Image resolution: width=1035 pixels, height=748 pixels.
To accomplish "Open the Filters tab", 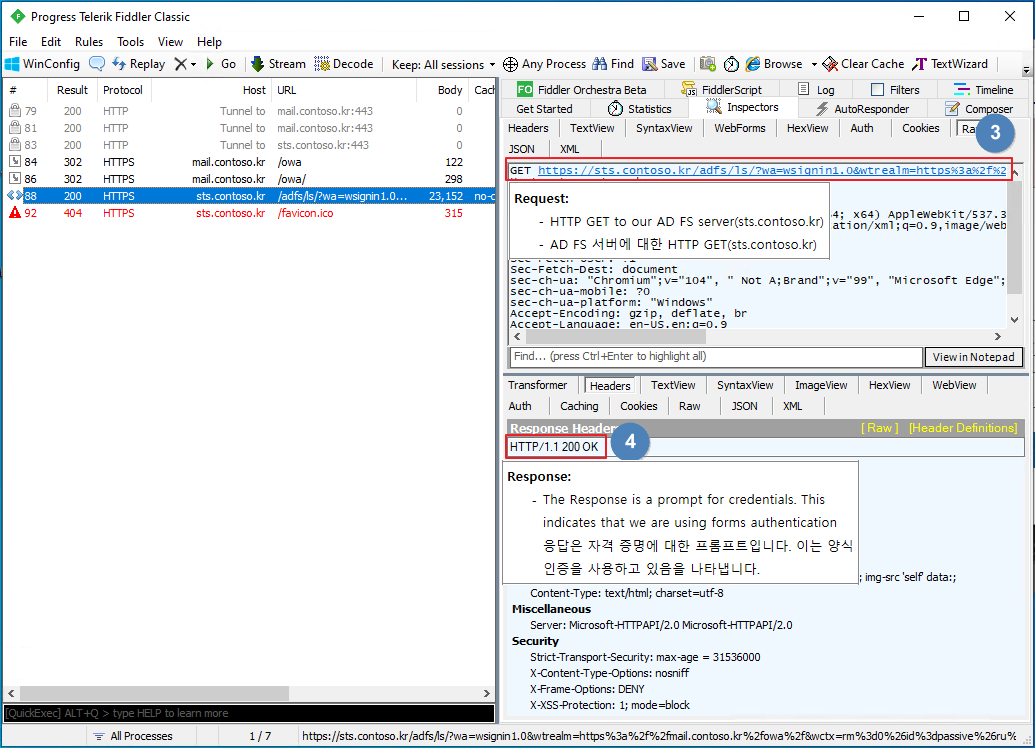I will coord(895,90).
